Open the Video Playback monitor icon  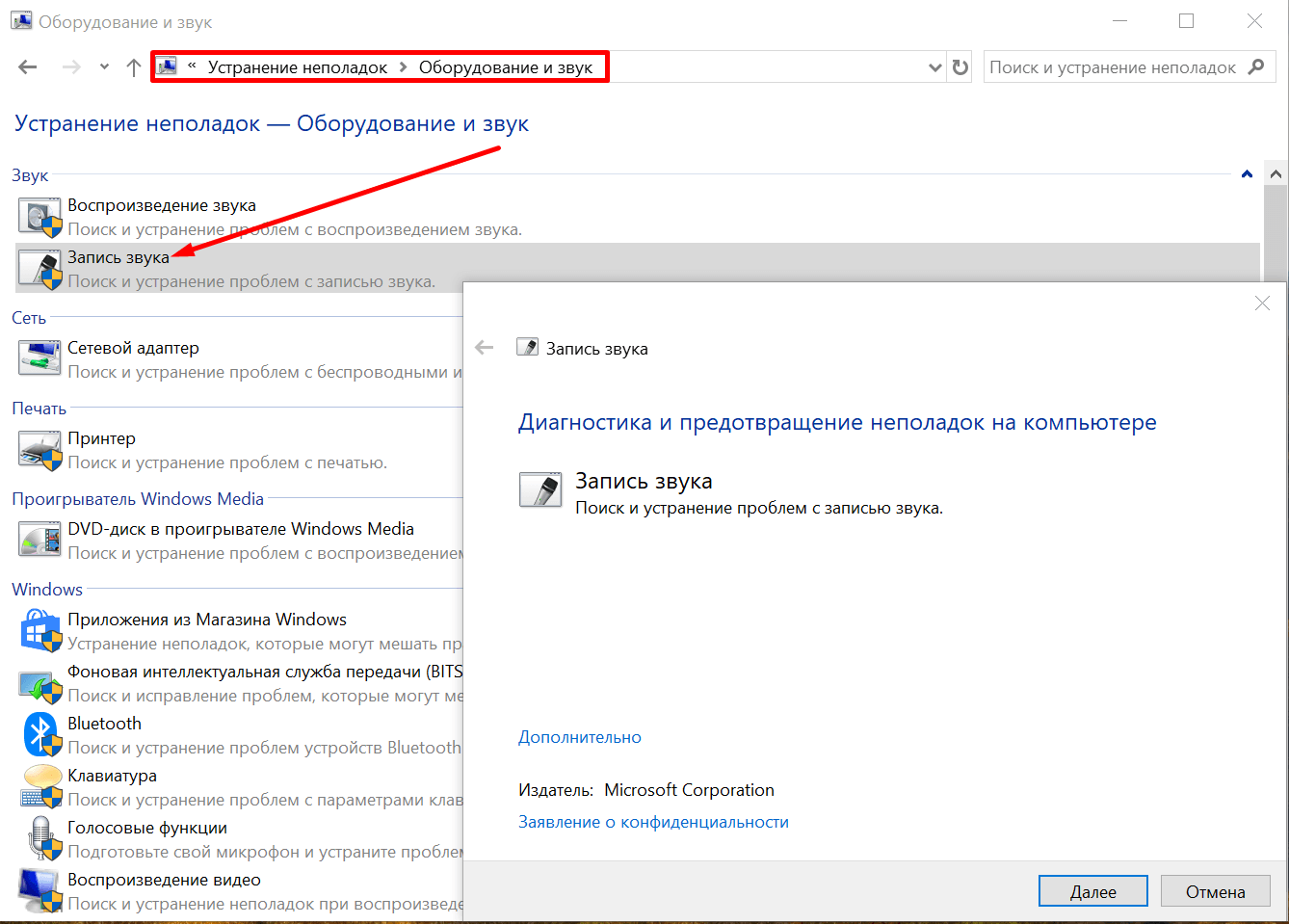(x=39, y=891)
